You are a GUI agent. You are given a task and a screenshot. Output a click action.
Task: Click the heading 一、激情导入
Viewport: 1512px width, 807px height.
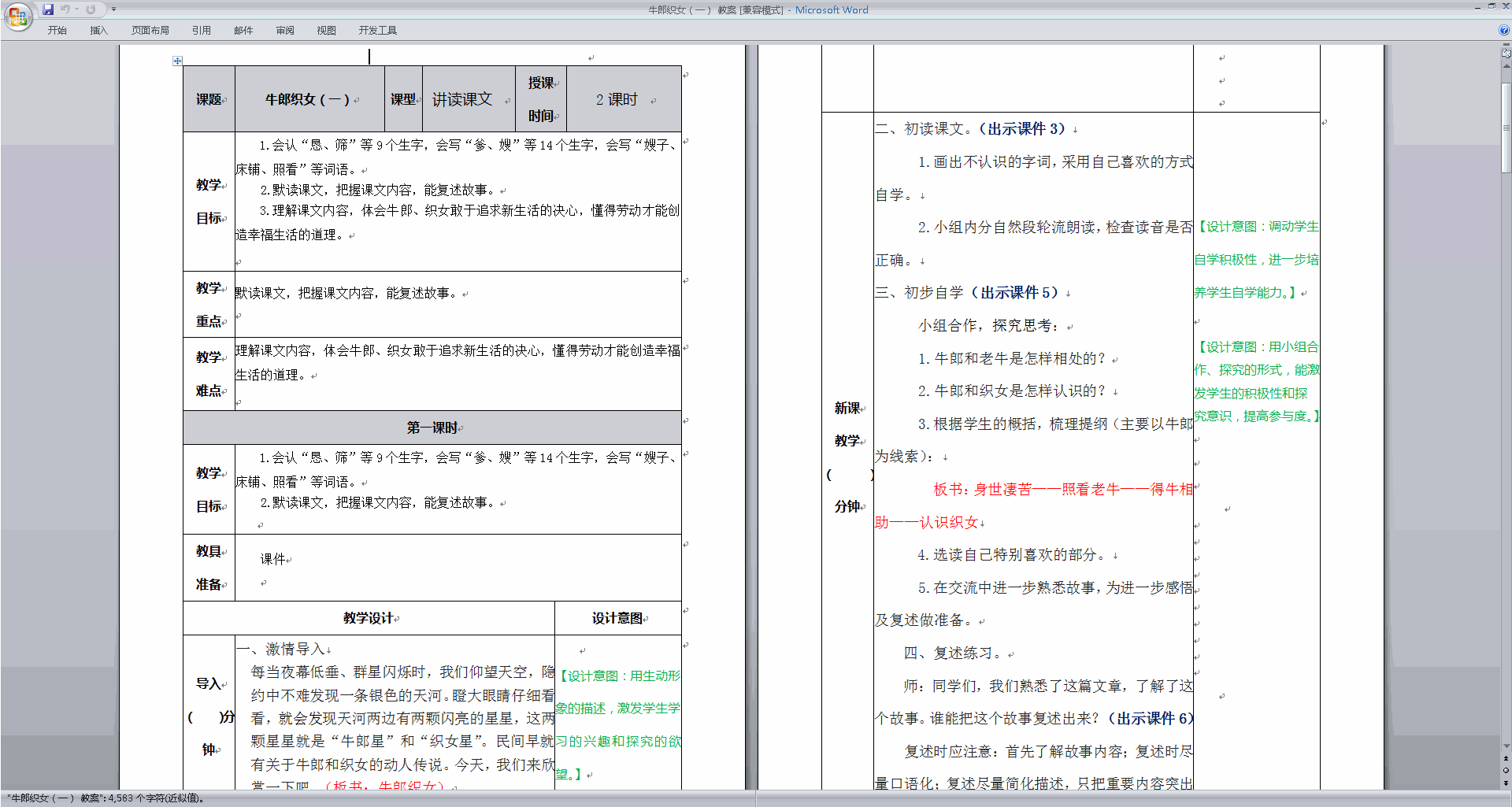[282, 649]
